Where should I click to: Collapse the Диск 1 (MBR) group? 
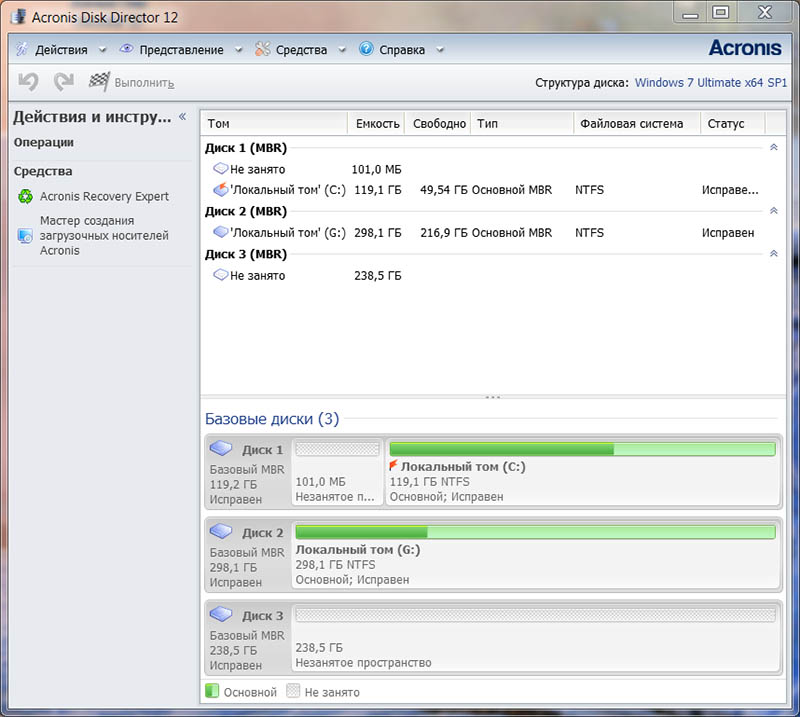pos(773,147)
